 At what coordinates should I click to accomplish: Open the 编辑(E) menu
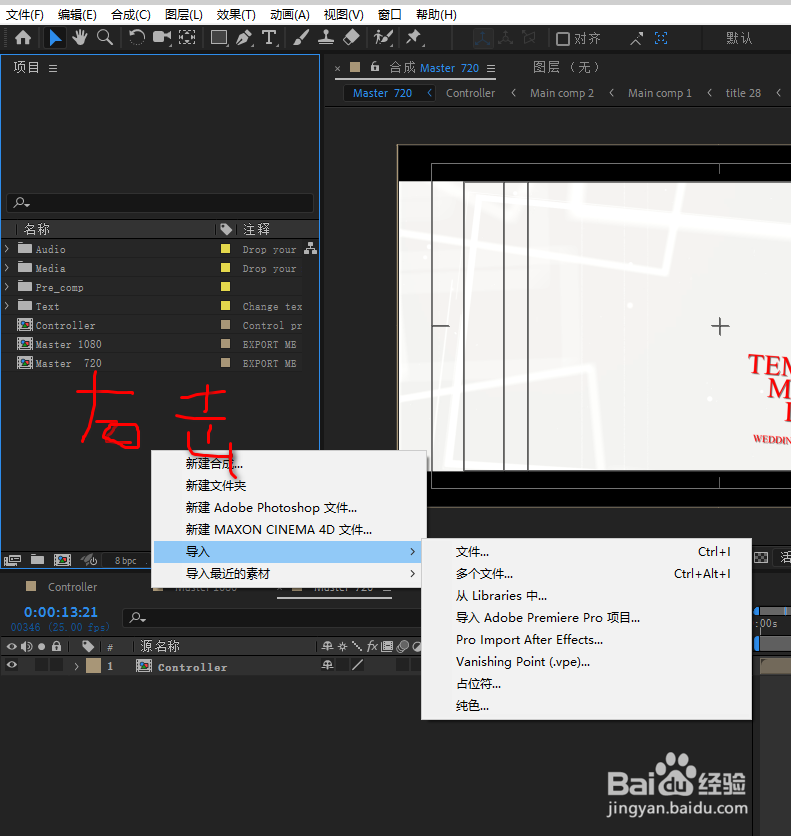77,15
